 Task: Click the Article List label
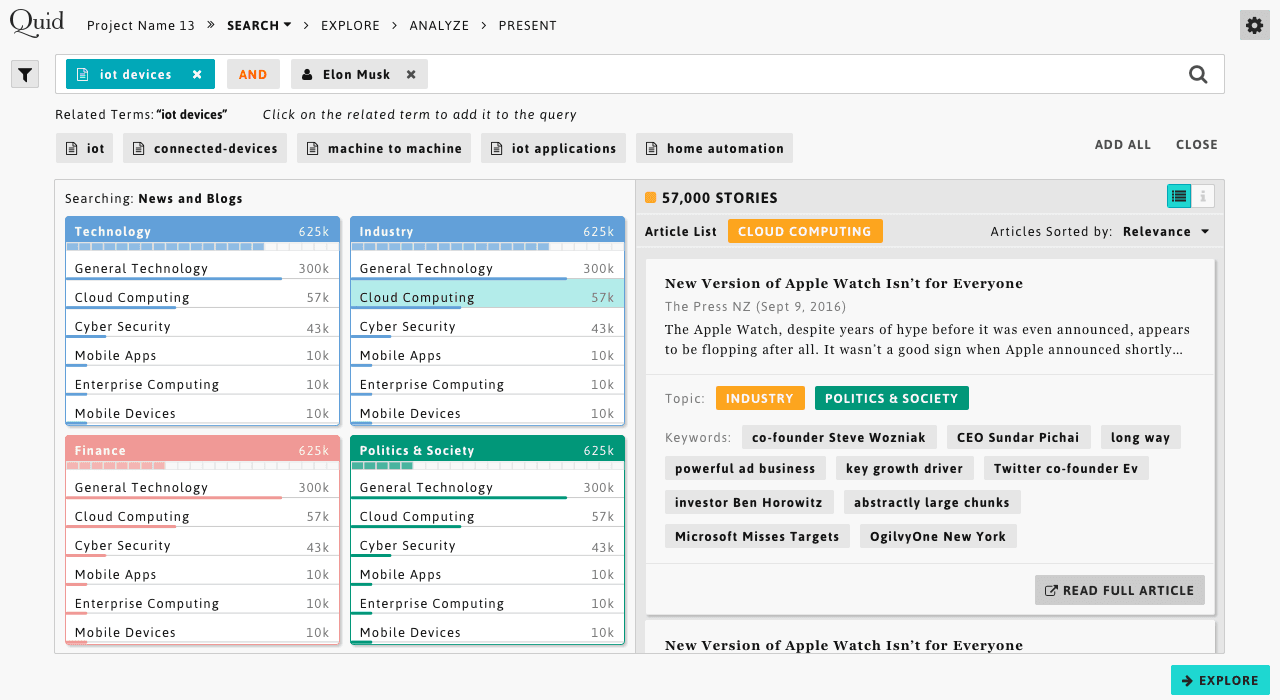(681, 231)
